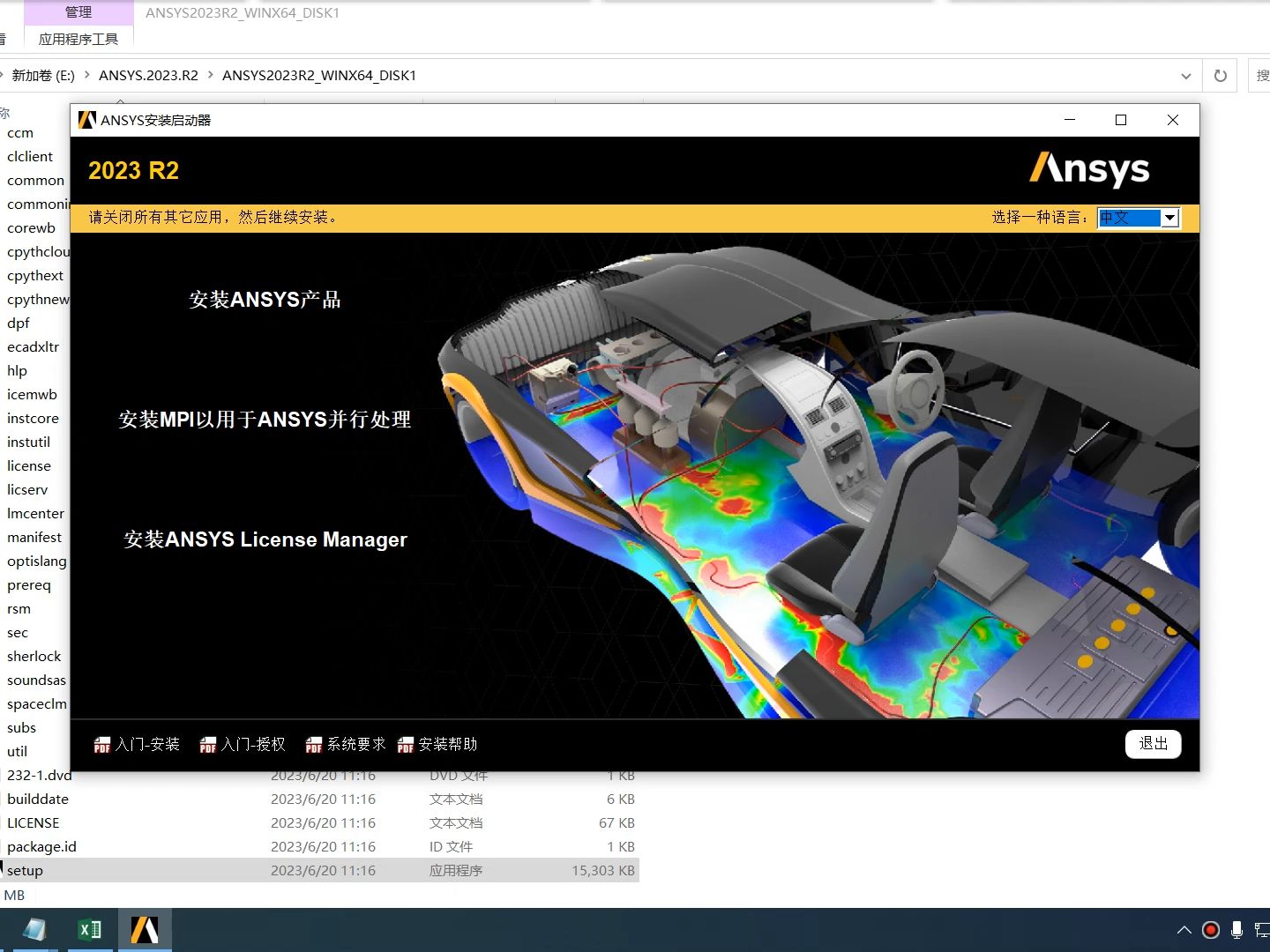Select the package.id file
1270x952 pixels.
(41, 847)
